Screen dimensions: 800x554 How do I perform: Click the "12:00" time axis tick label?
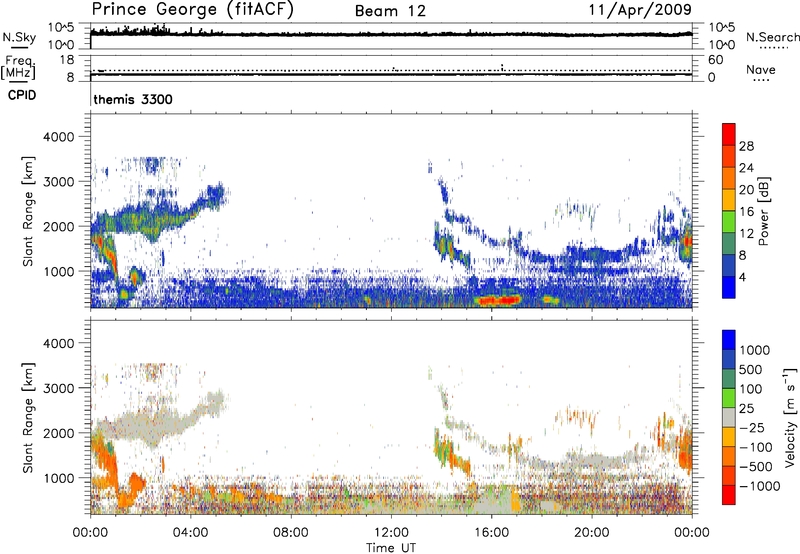pos(391,533)
